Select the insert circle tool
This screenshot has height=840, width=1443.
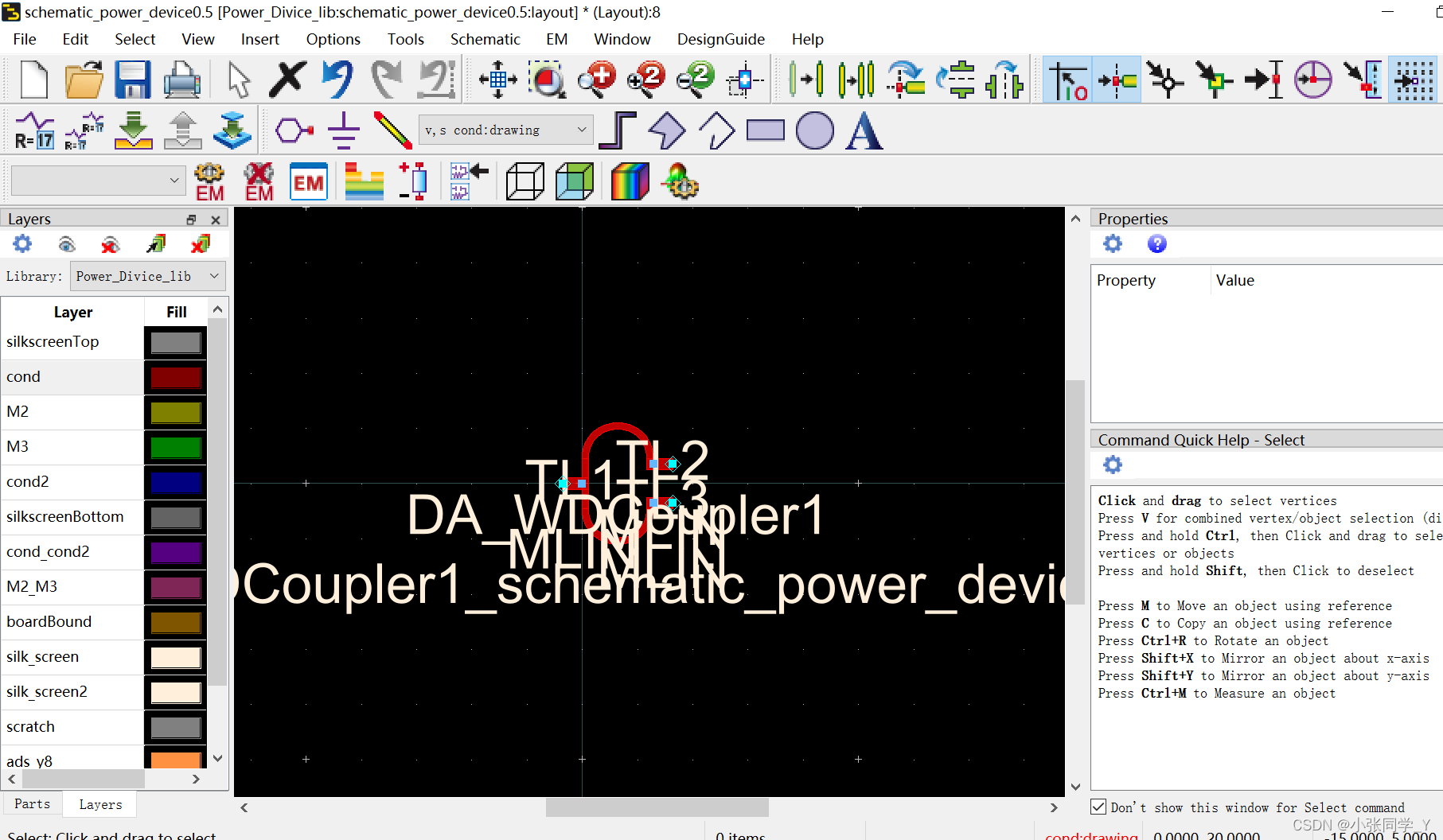pyautogui.click(x=815, y=130)
